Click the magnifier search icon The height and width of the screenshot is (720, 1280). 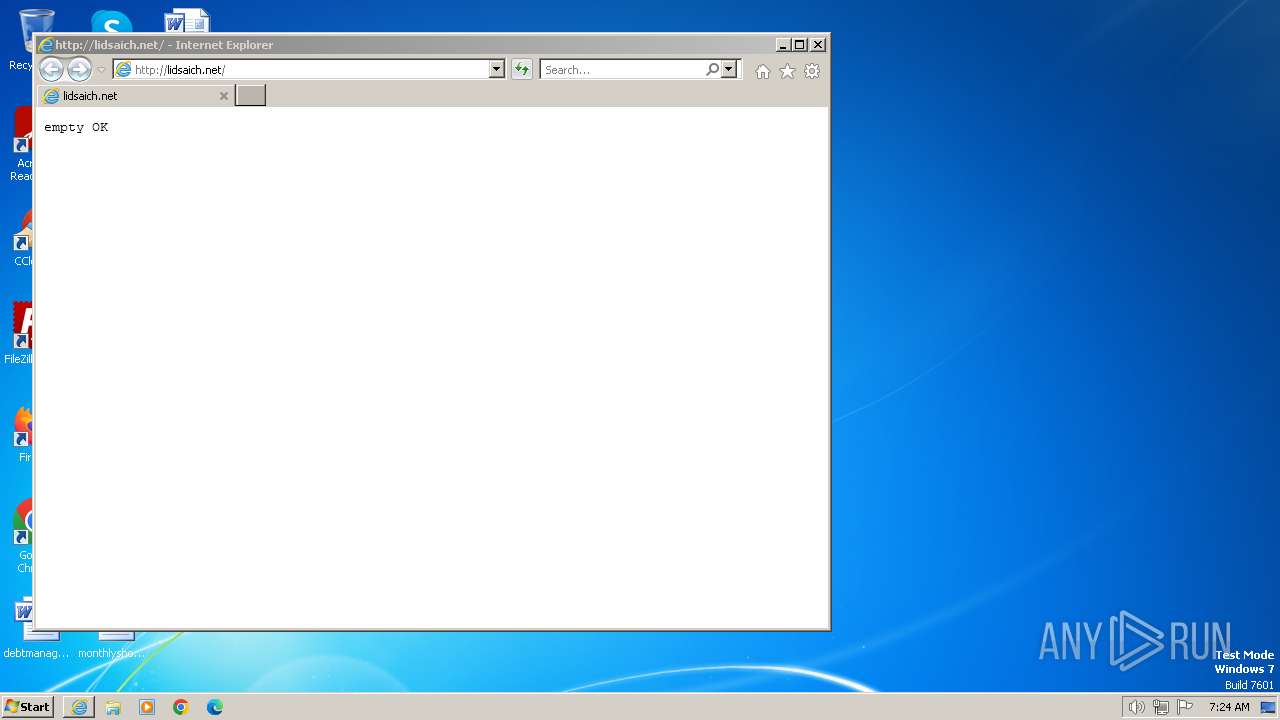(x=712, y=69)
